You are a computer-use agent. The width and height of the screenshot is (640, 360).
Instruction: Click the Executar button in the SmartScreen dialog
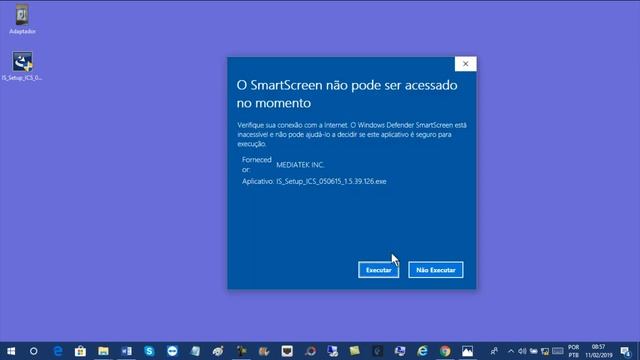378,270
